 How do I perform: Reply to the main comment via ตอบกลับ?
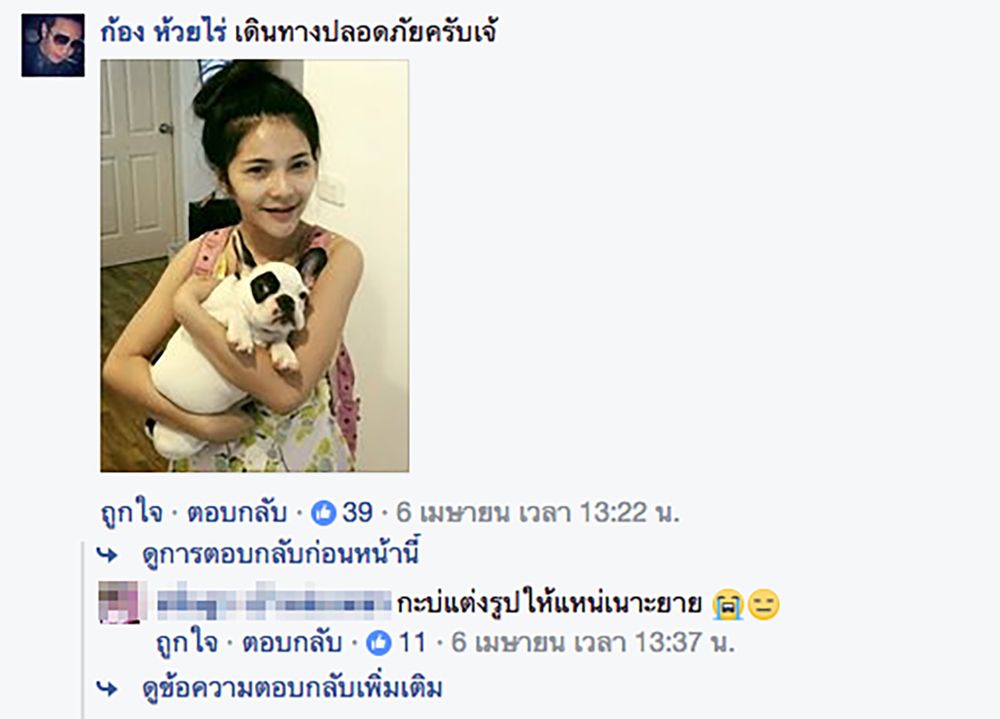237,512
